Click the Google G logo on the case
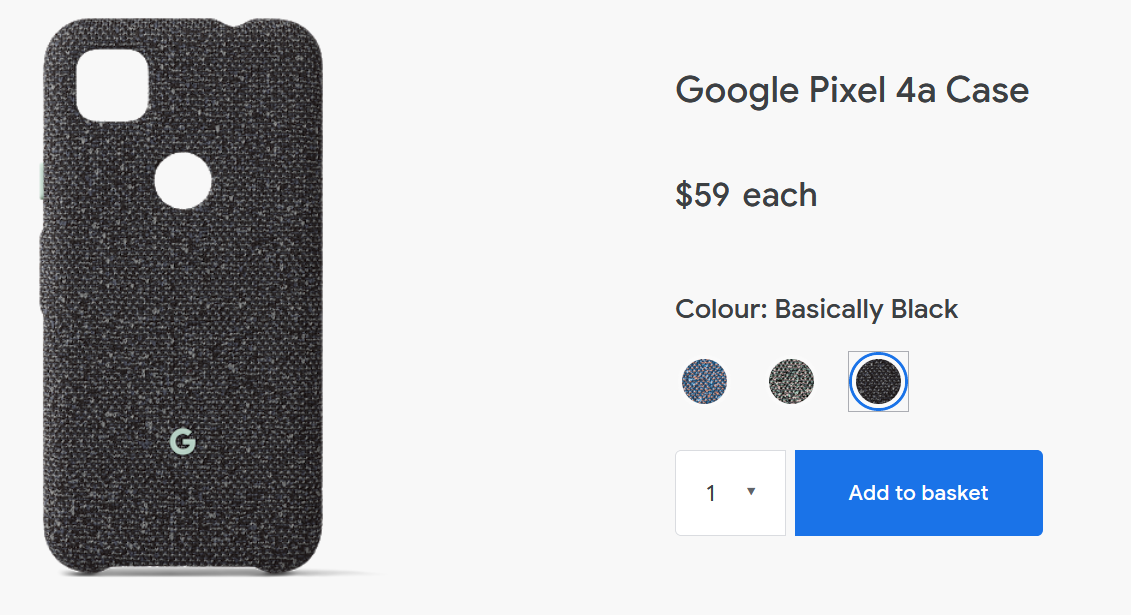 [182, 441]
